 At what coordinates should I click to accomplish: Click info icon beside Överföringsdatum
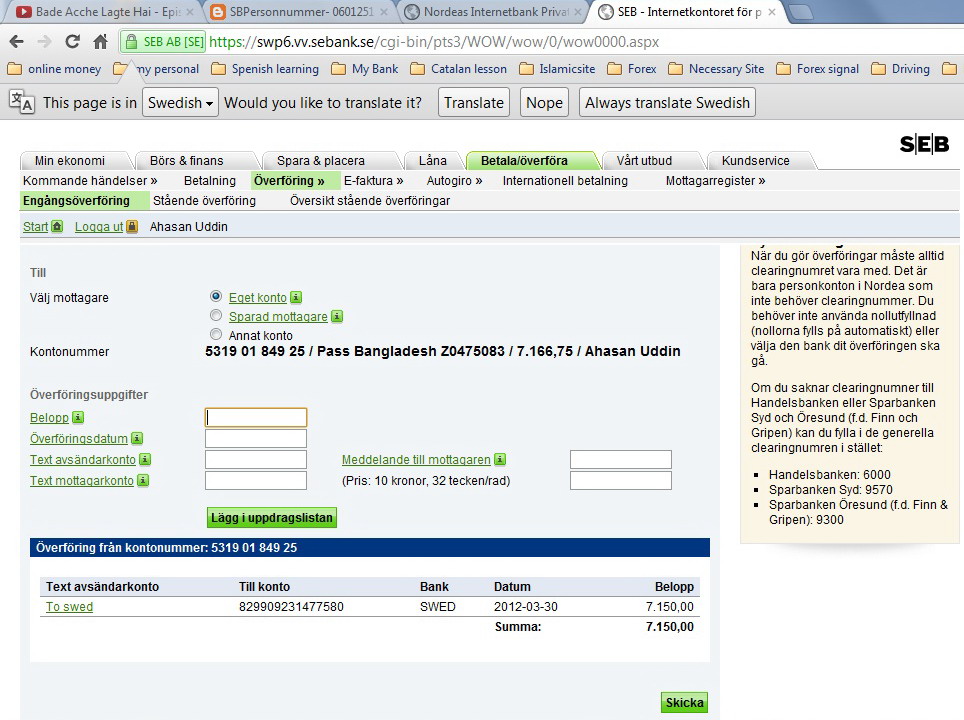[137, 438]
